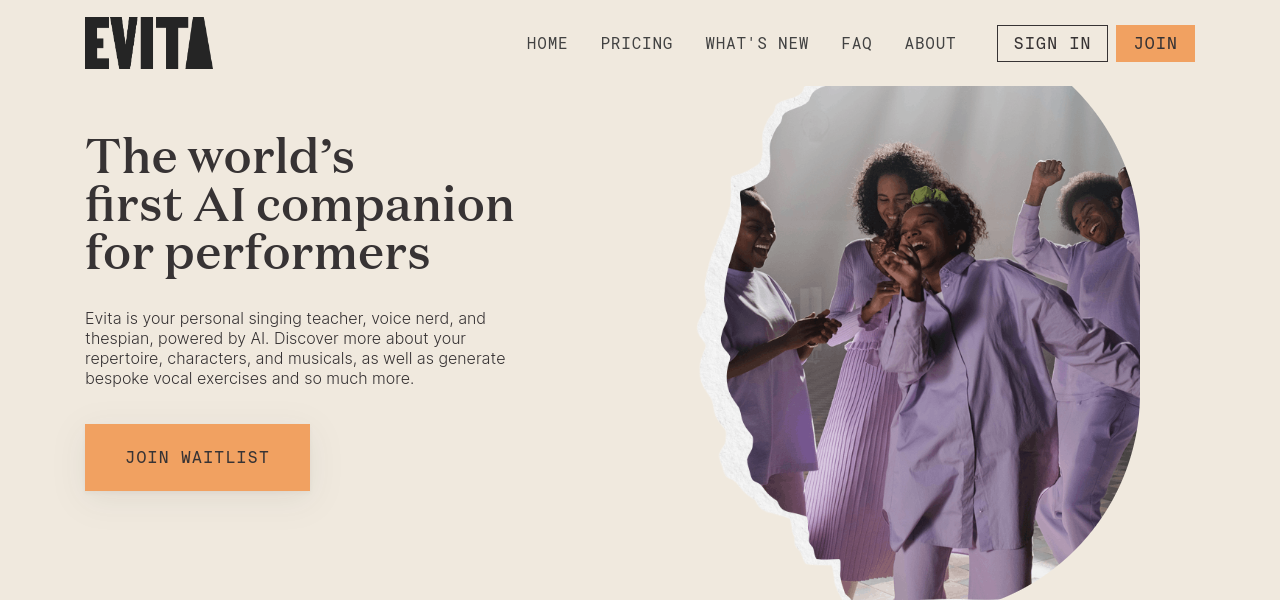Click the pleated lilac skirt in photo
This screenshot has width=1280, height=600.
(x=848, y=450)
